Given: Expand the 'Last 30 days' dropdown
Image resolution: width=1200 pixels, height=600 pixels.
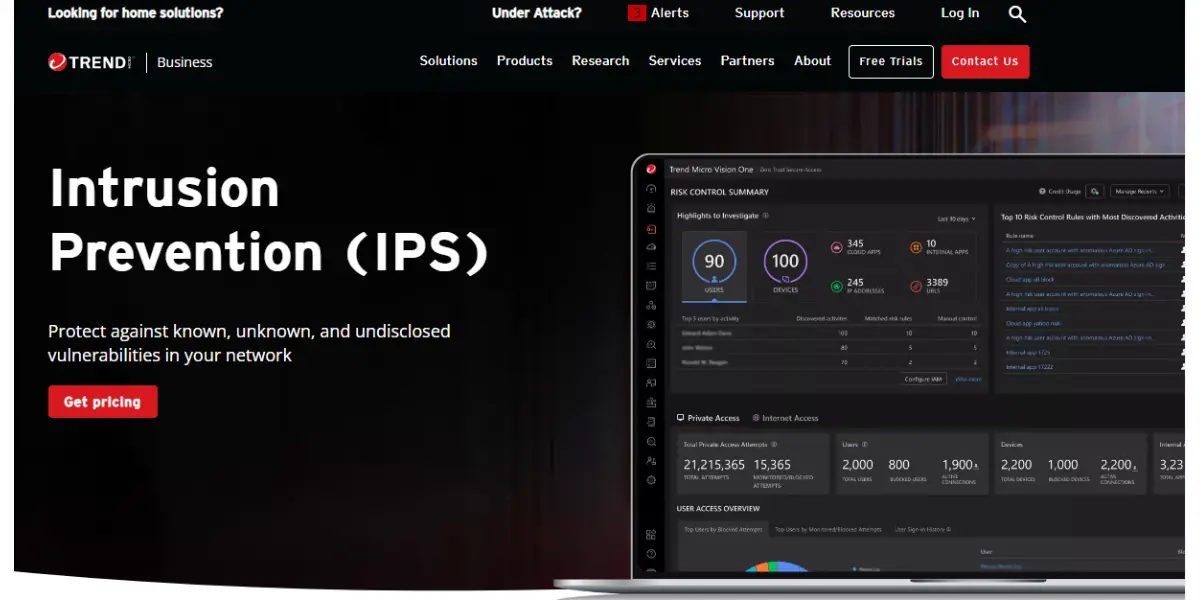Looking at the screenshot, I should click(956, 218).
